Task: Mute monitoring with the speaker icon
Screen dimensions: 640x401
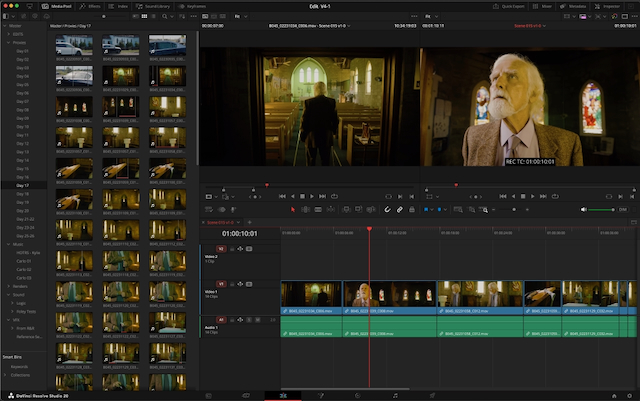Action: pos(584,209)
